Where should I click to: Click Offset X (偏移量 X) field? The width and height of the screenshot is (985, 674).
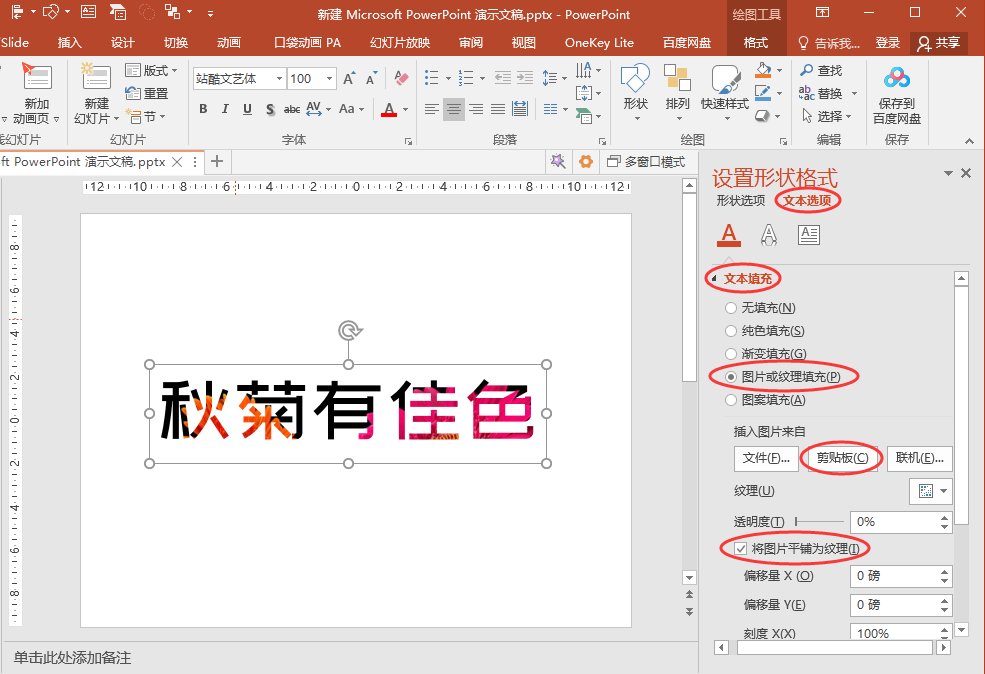[x=895, y=576]
